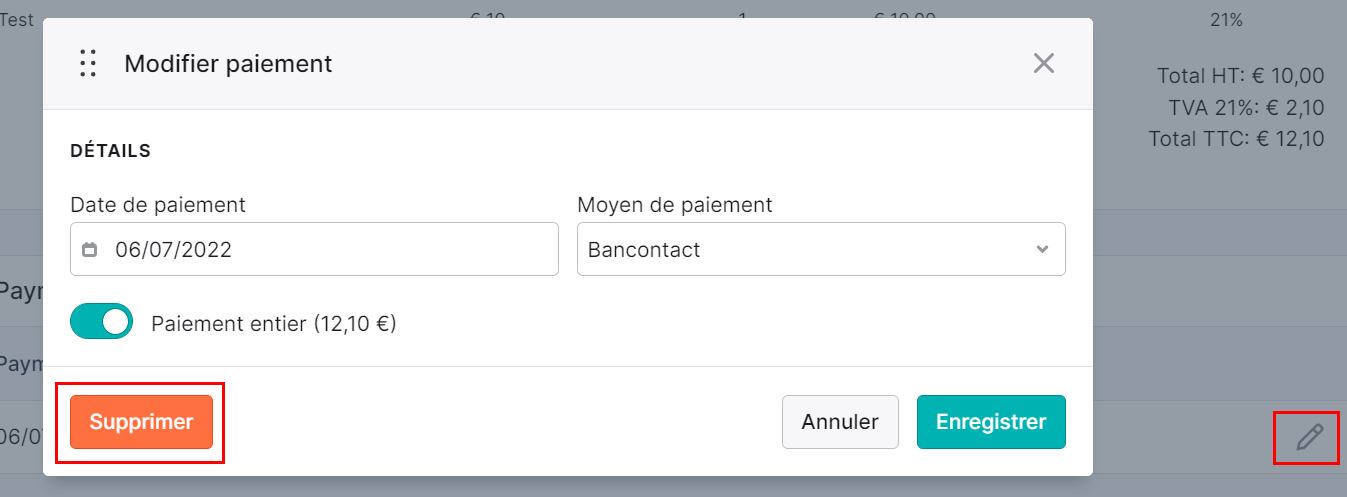Save the payment with the Enregistrer button
The height and width of the screenshot is (497, 1347).
click(x=991, y=422)
